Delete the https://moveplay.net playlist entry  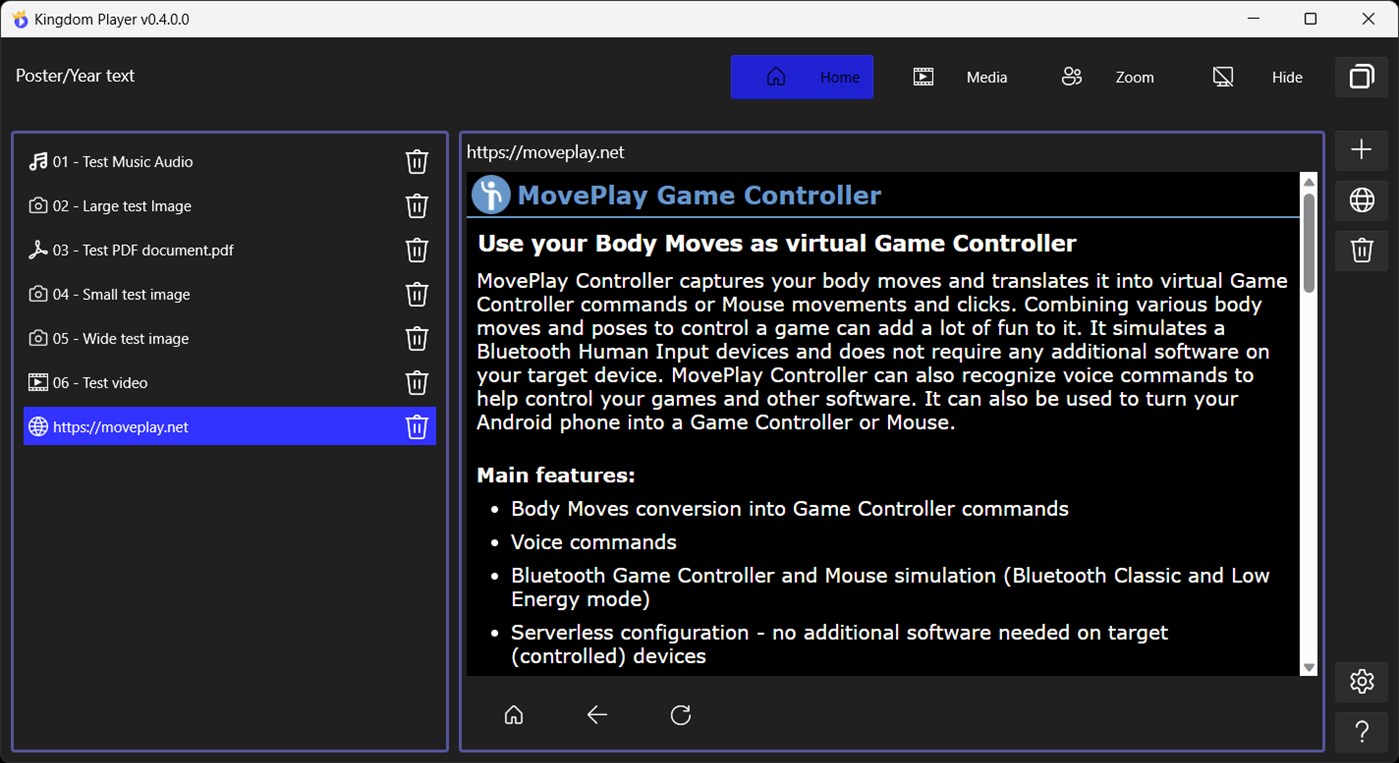(417, 427)
